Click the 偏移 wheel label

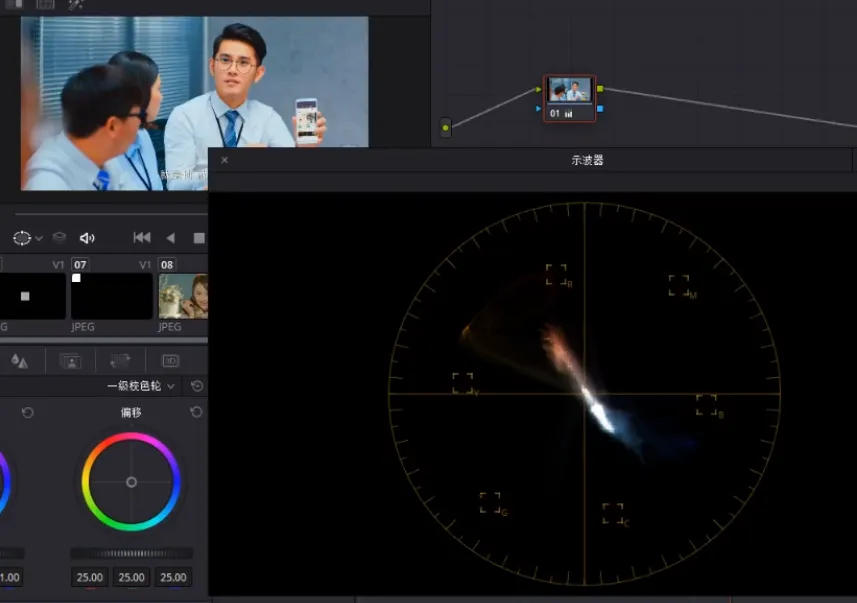[x=131, y=413]
